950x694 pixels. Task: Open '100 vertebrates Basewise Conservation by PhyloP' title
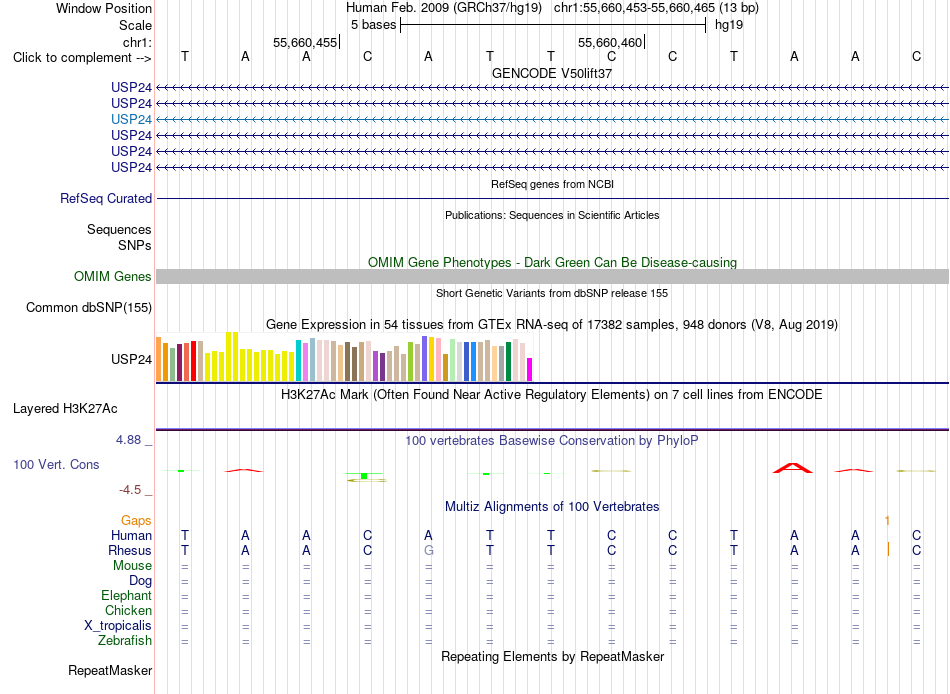tap(552, 441)
